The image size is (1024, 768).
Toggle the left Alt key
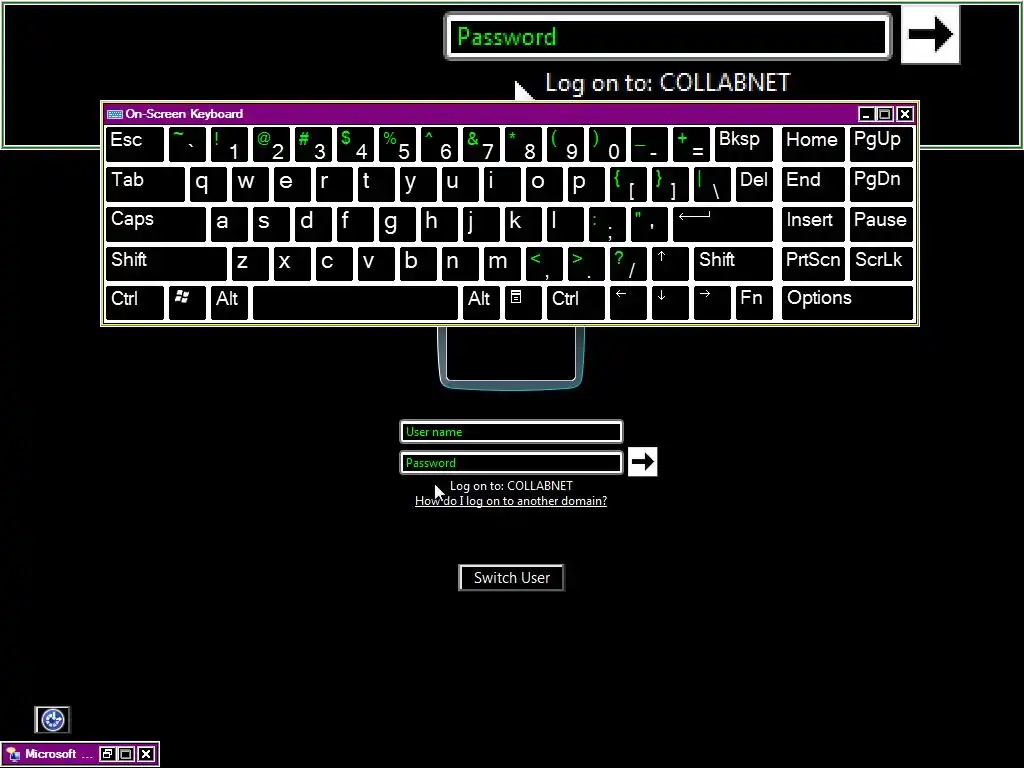pos(229,303)
